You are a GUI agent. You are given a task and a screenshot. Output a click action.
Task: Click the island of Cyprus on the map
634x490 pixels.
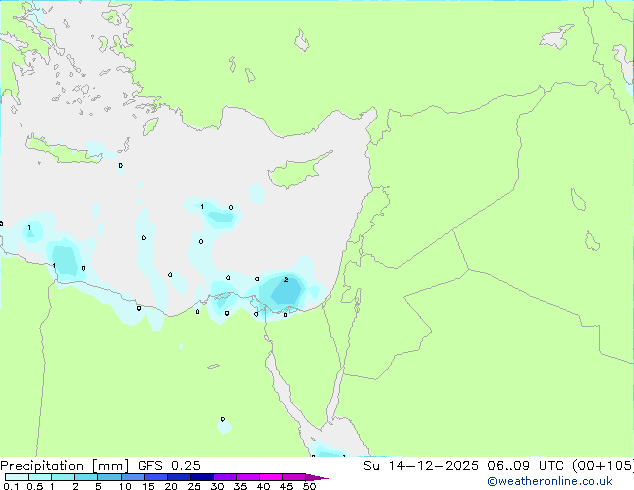click(295, 172)
